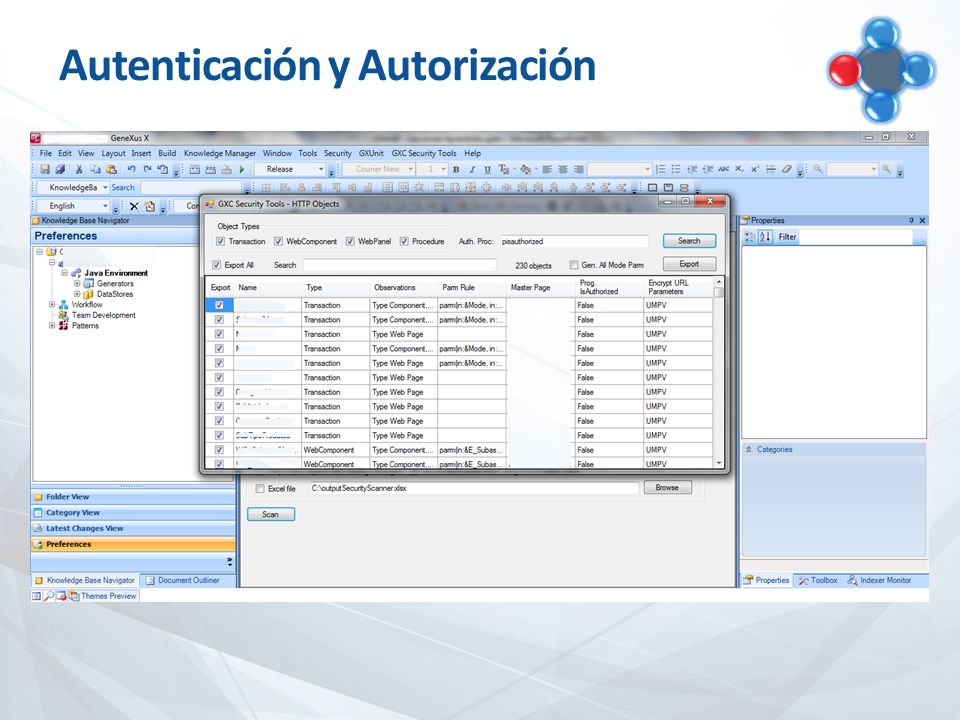This screenshot has height=720, width=960.
Task: Enable Gen. All Mode Parm checkbox
Action: pyautogui.click(x=574, y=265)
